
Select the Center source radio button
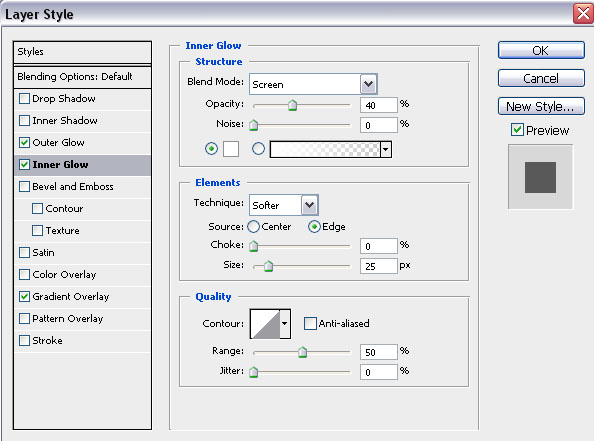[253, 227]
